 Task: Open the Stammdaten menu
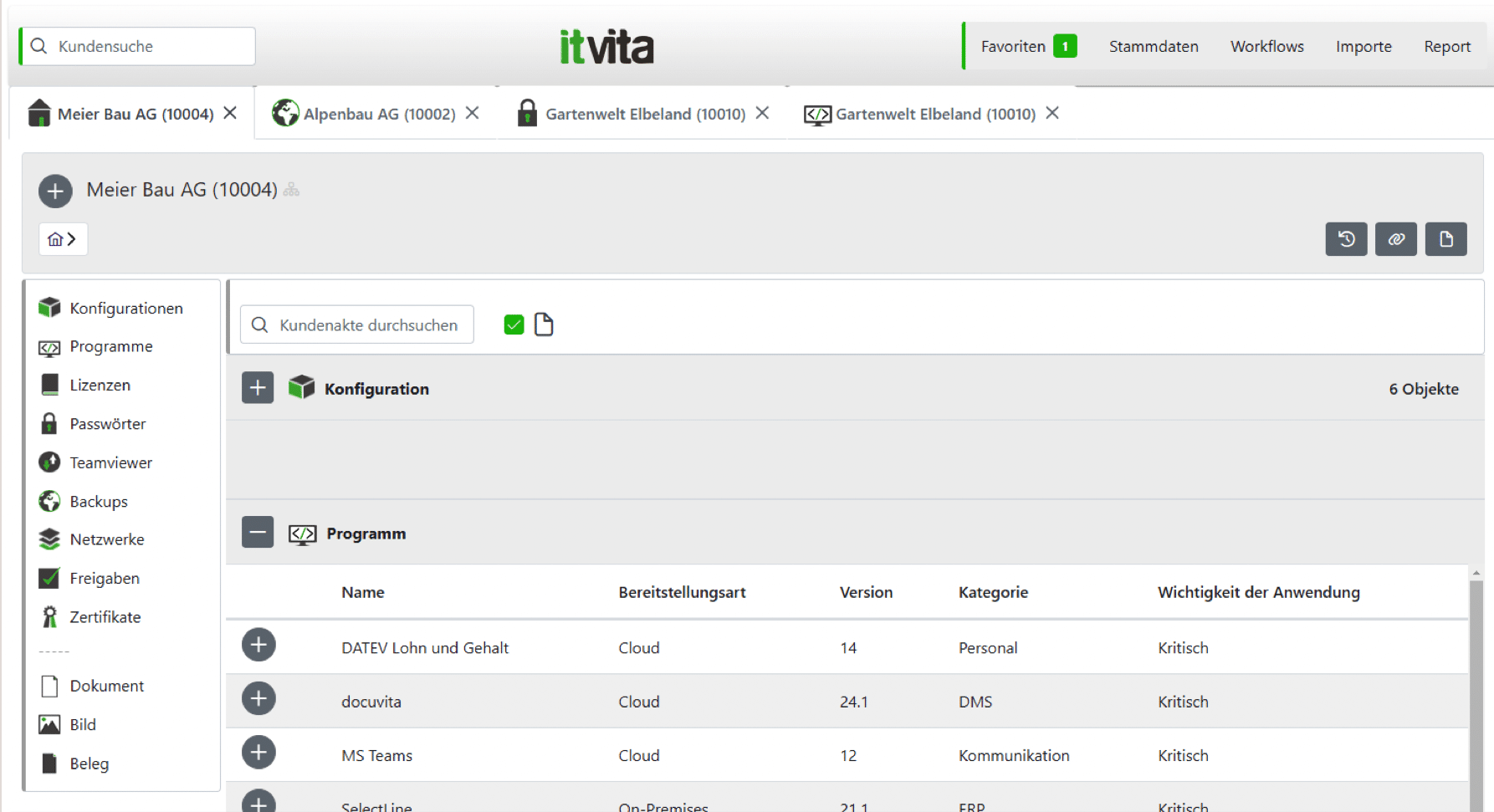pyautogui.click(x=1153, y=46)
